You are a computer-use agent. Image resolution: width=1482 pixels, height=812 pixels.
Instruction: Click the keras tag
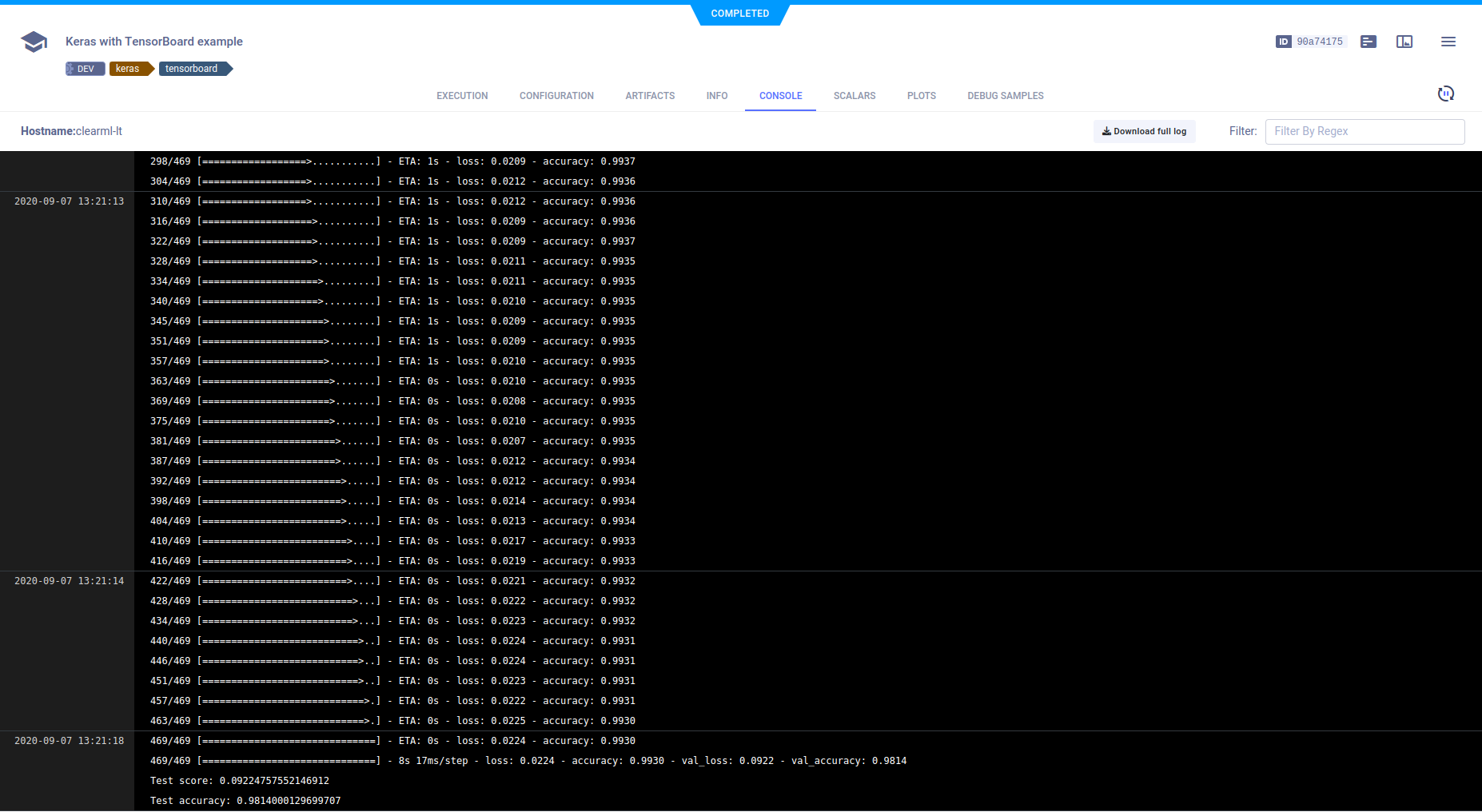coord(129,69)
